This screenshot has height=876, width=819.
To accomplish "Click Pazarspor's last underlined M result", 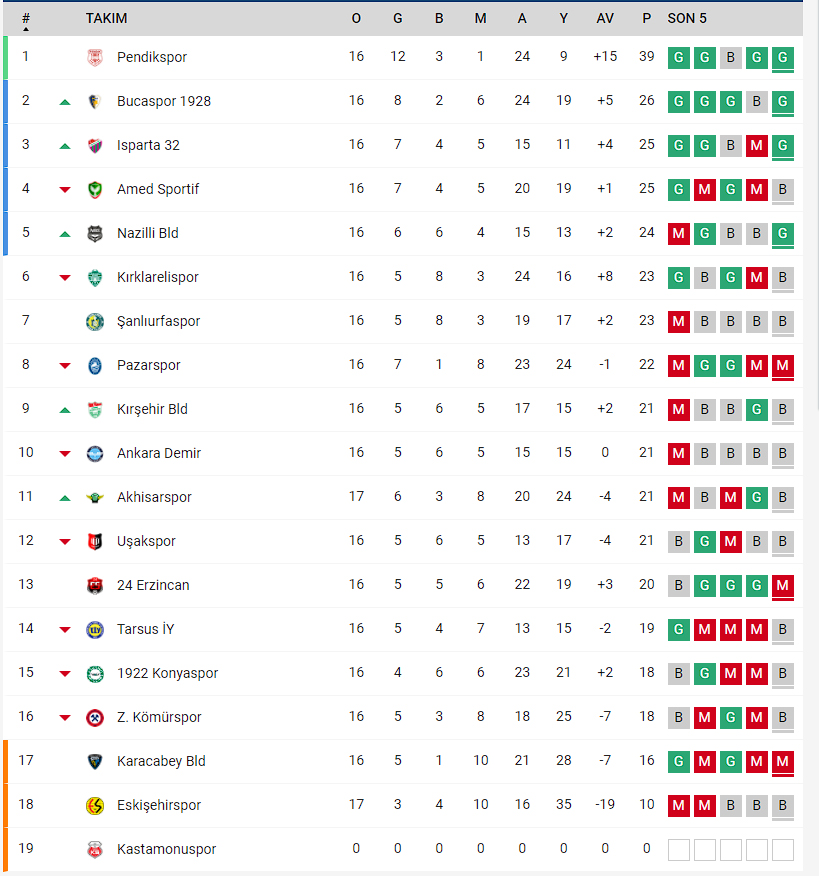I will pyautogui.click(x=783, y=366).
